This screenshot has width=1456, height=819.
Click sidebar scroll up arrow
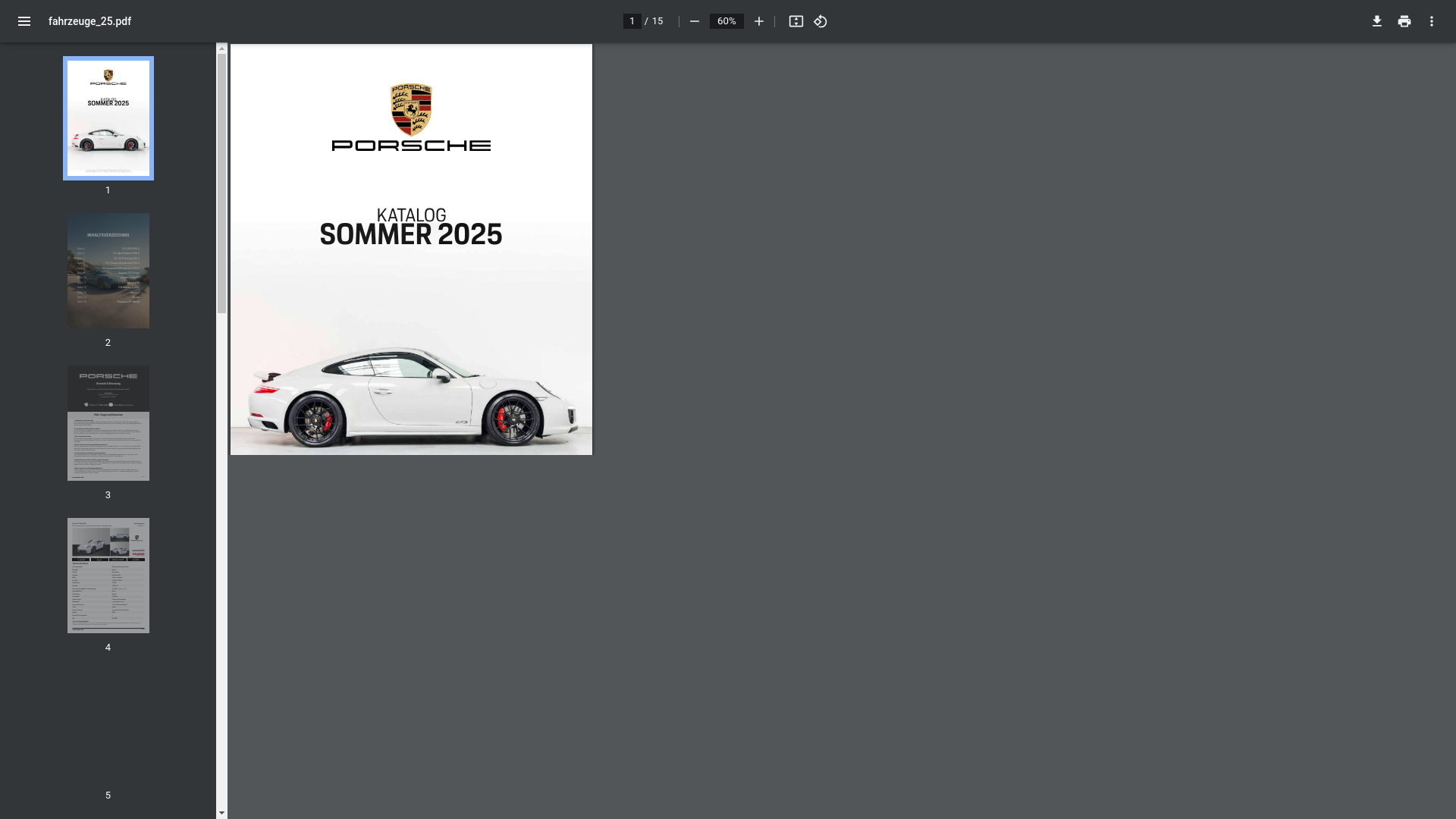(x=221, y=49)
